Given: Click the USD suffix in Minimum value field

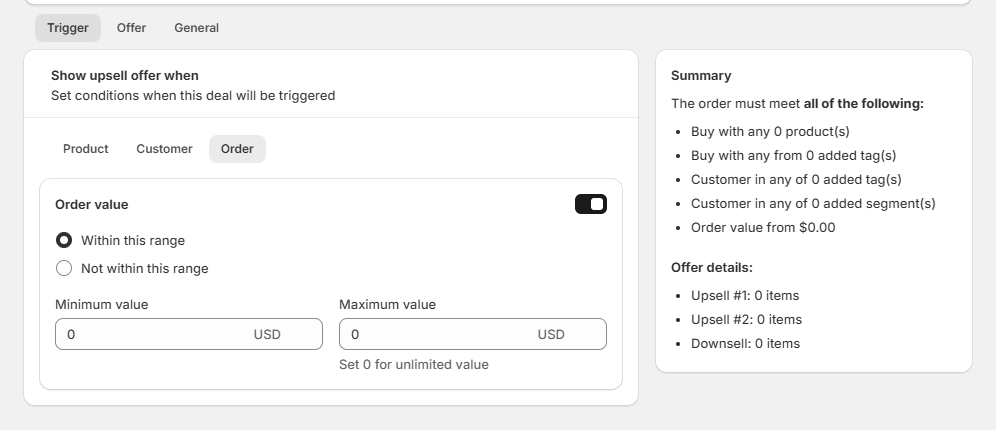Looking at the screenshot, I should pyautogui.click(x=267, y=334).
